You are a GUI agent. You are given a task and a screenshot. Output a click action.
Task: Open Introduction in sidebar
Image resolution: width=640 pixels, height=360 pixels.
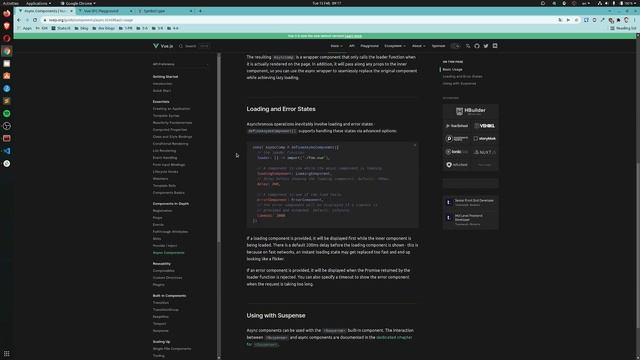[x=162, y=84]
